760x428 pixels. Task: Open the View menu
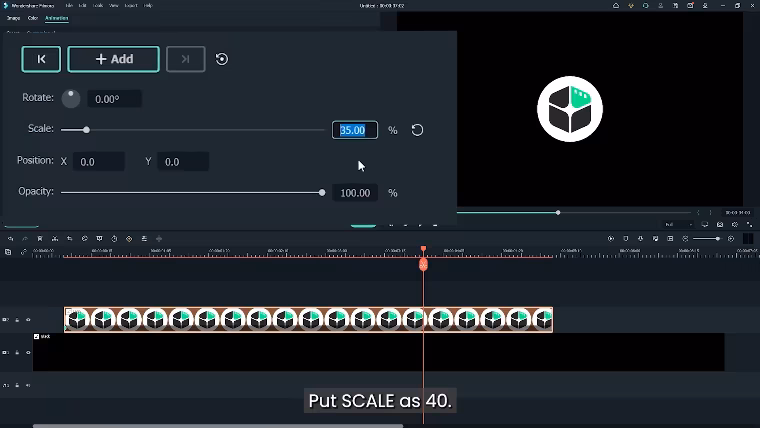point(114,6)
